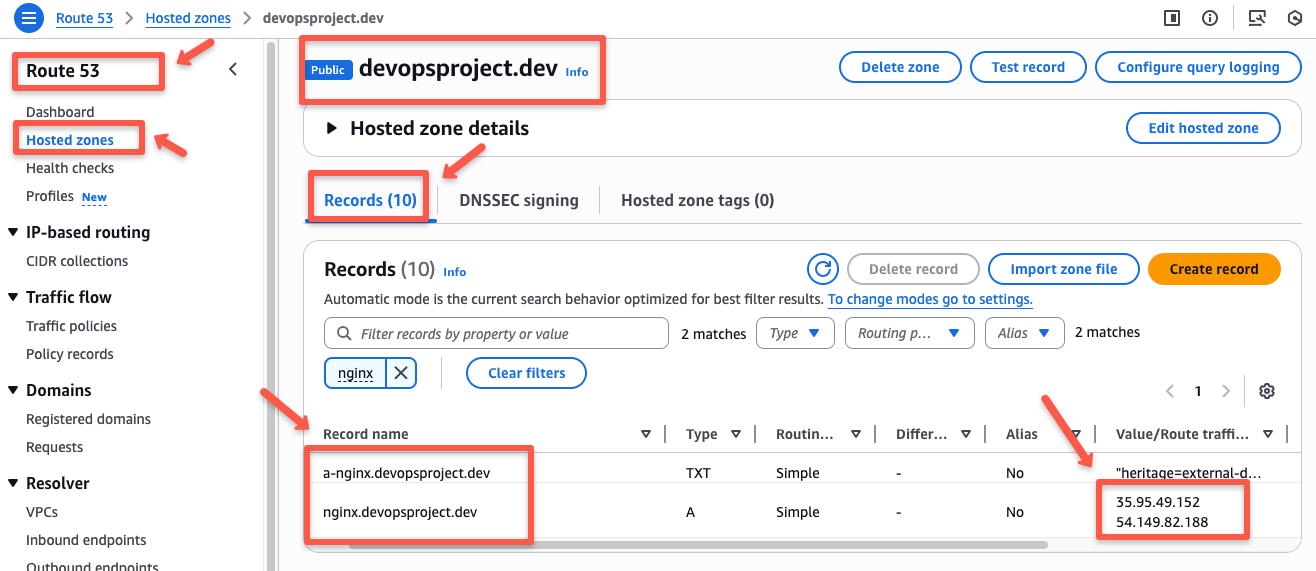Switch to Hosted zone tags tab

click(x=698, y=200)
